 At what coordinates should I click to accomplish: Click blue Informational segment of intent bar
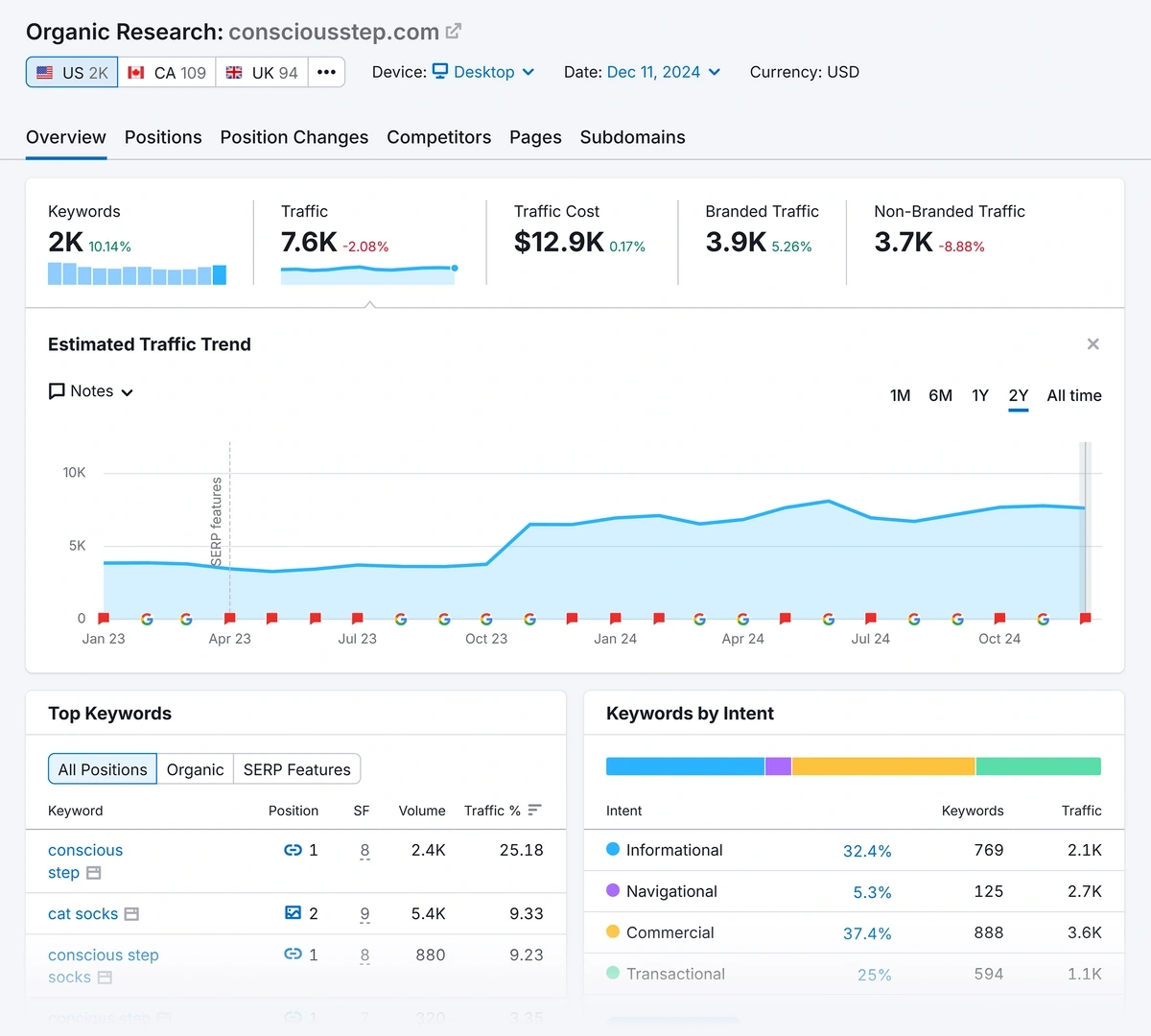pyautogui.click(x=685, y=766)
